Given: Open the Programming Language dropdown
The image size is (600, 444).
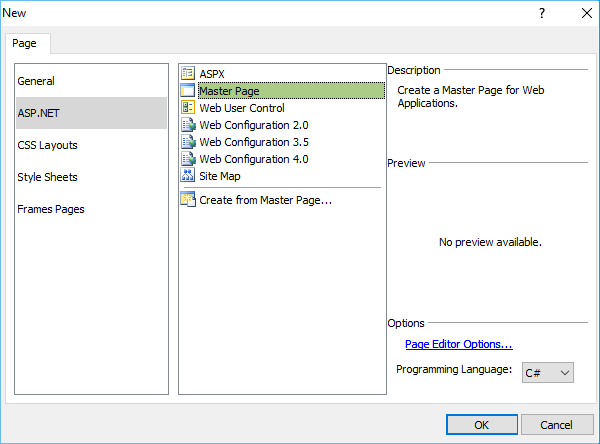Looking at the screenshot, I should click(548, 372).
